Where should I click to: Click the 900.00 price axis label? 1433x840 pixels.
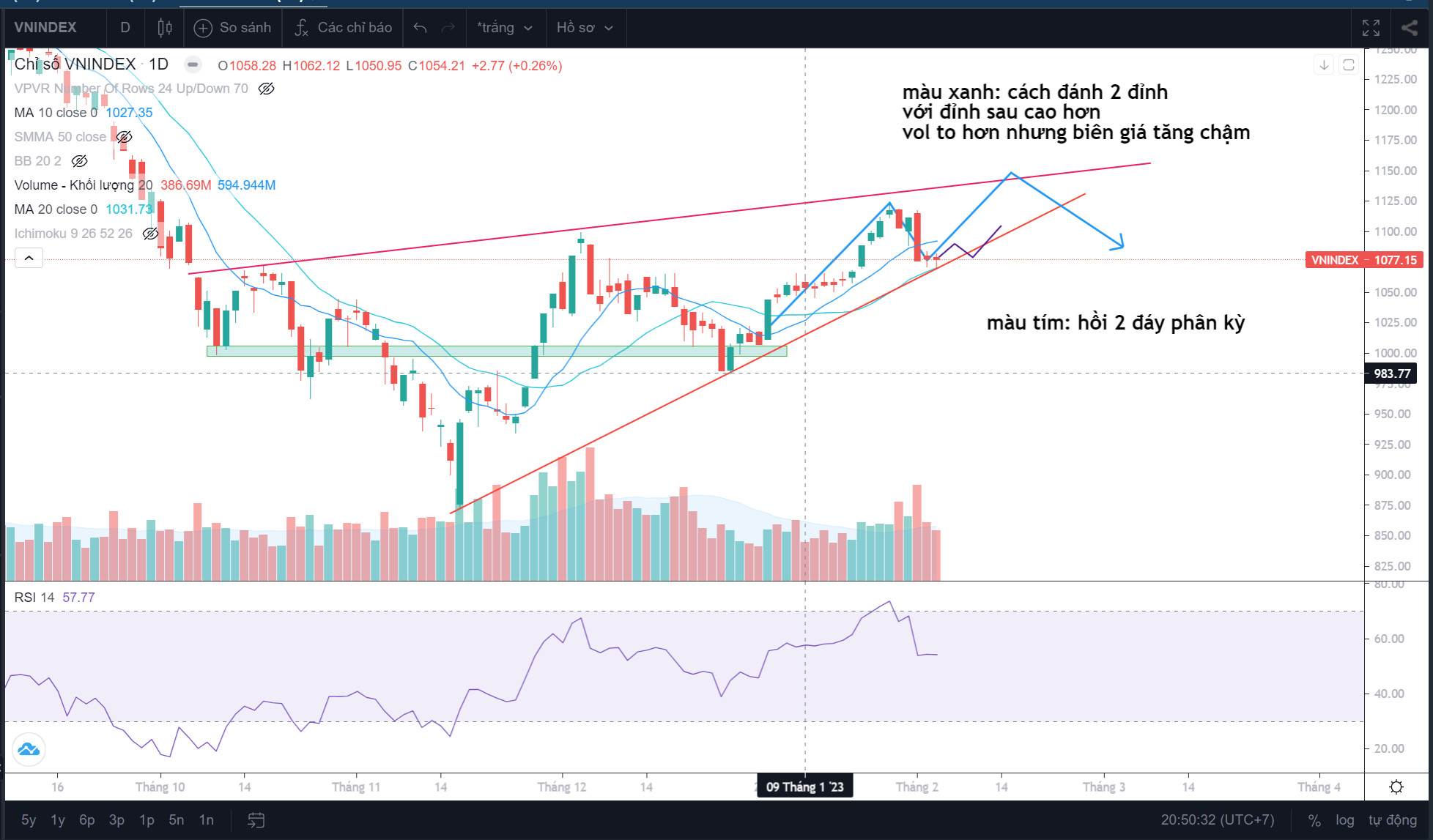pyautogui.click(x=1393, y=475)
